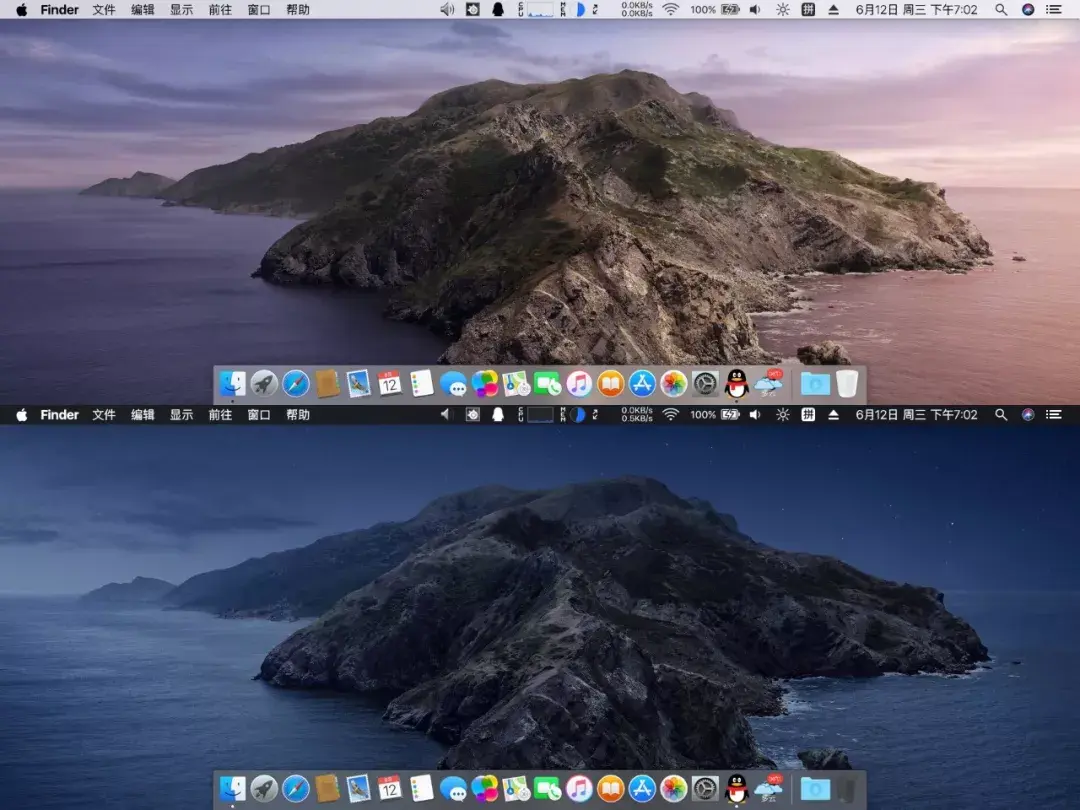Screen dimensions: 1080x810
Task: Start QQ from the Dock
Action: point(736,383)
